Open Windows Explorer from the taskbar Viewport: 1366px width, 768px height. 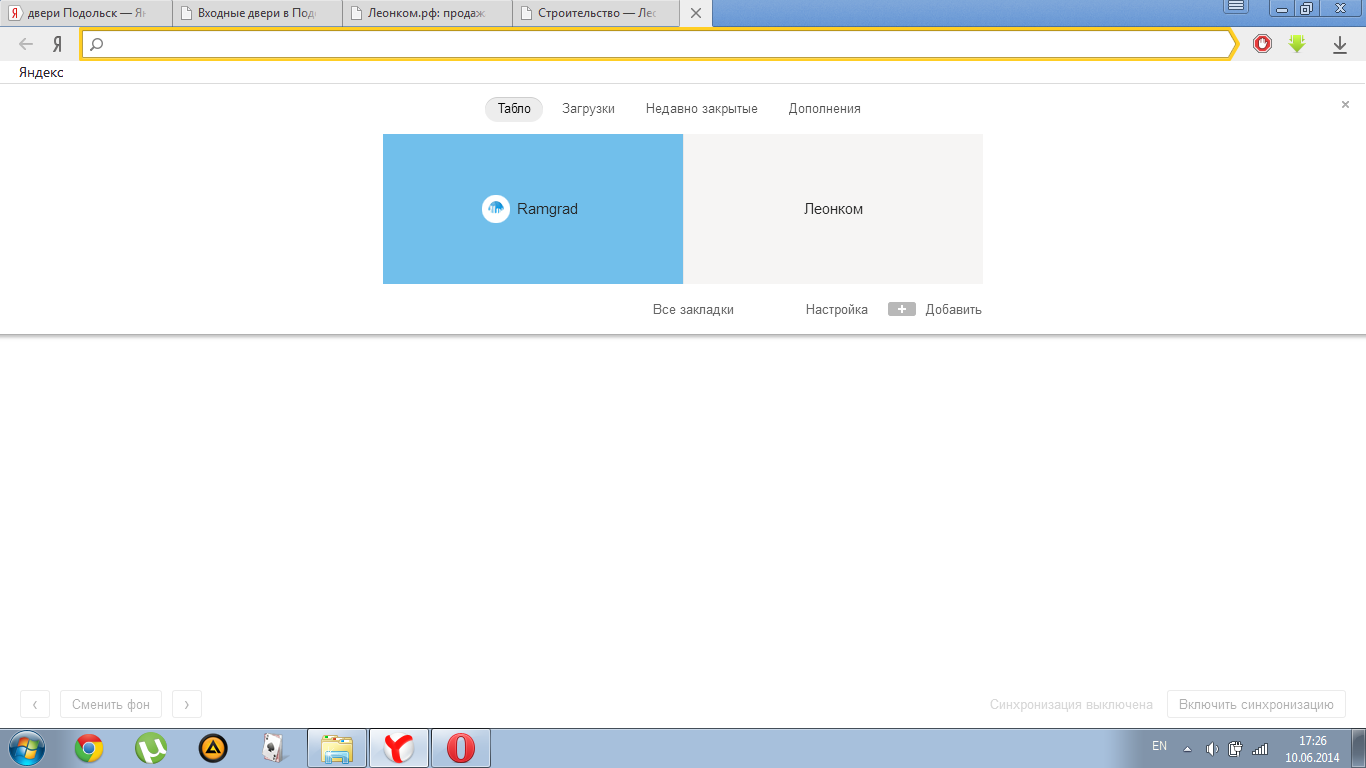pyautogui.click(x=337, y=748)
